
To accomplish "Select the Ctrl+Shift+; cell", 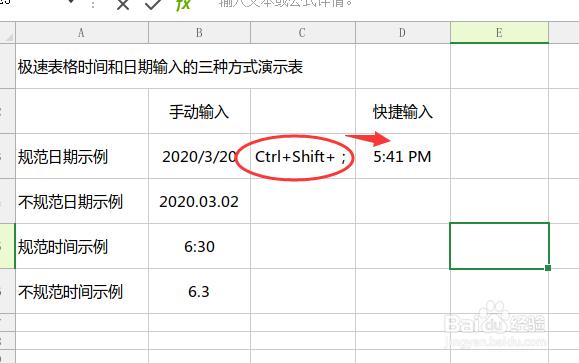I will pyautogui.click(x=303, y=157).
